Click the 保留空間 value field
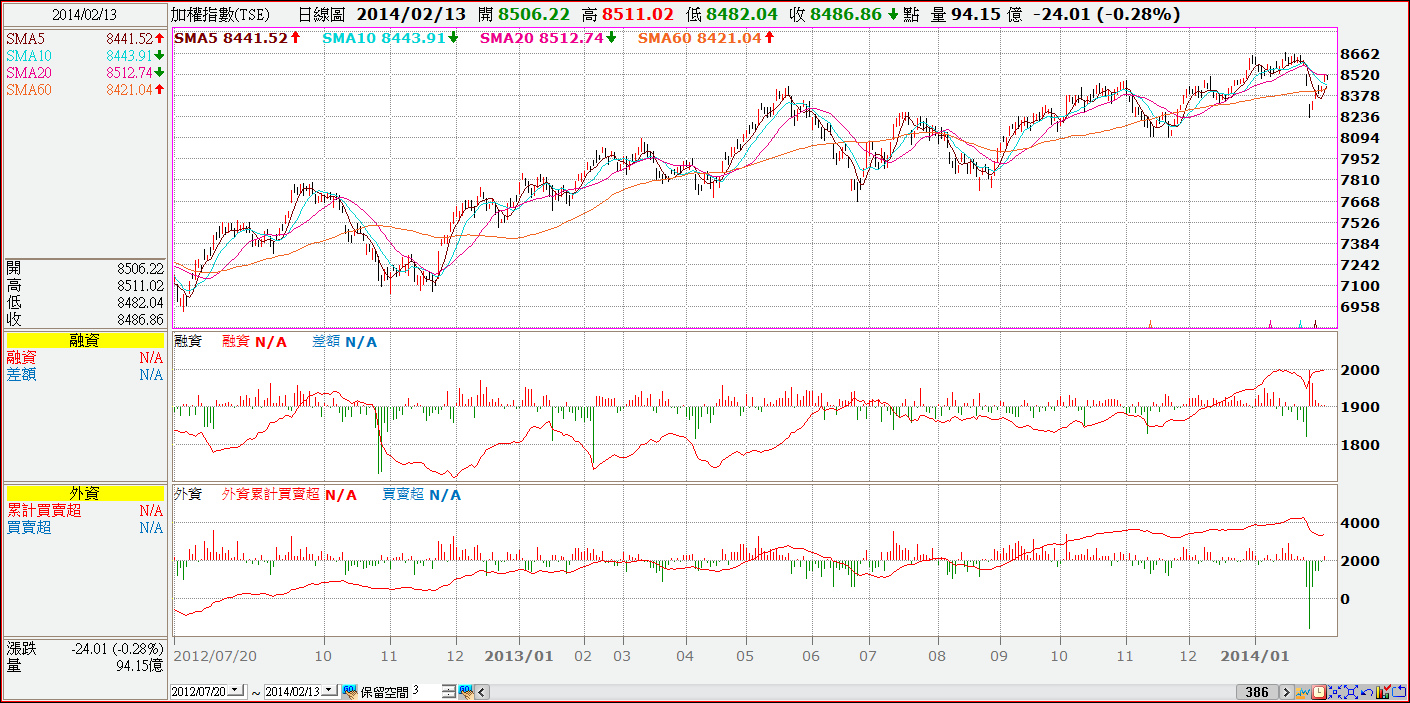Screen dimensions: 1410x703 [425, 691]
